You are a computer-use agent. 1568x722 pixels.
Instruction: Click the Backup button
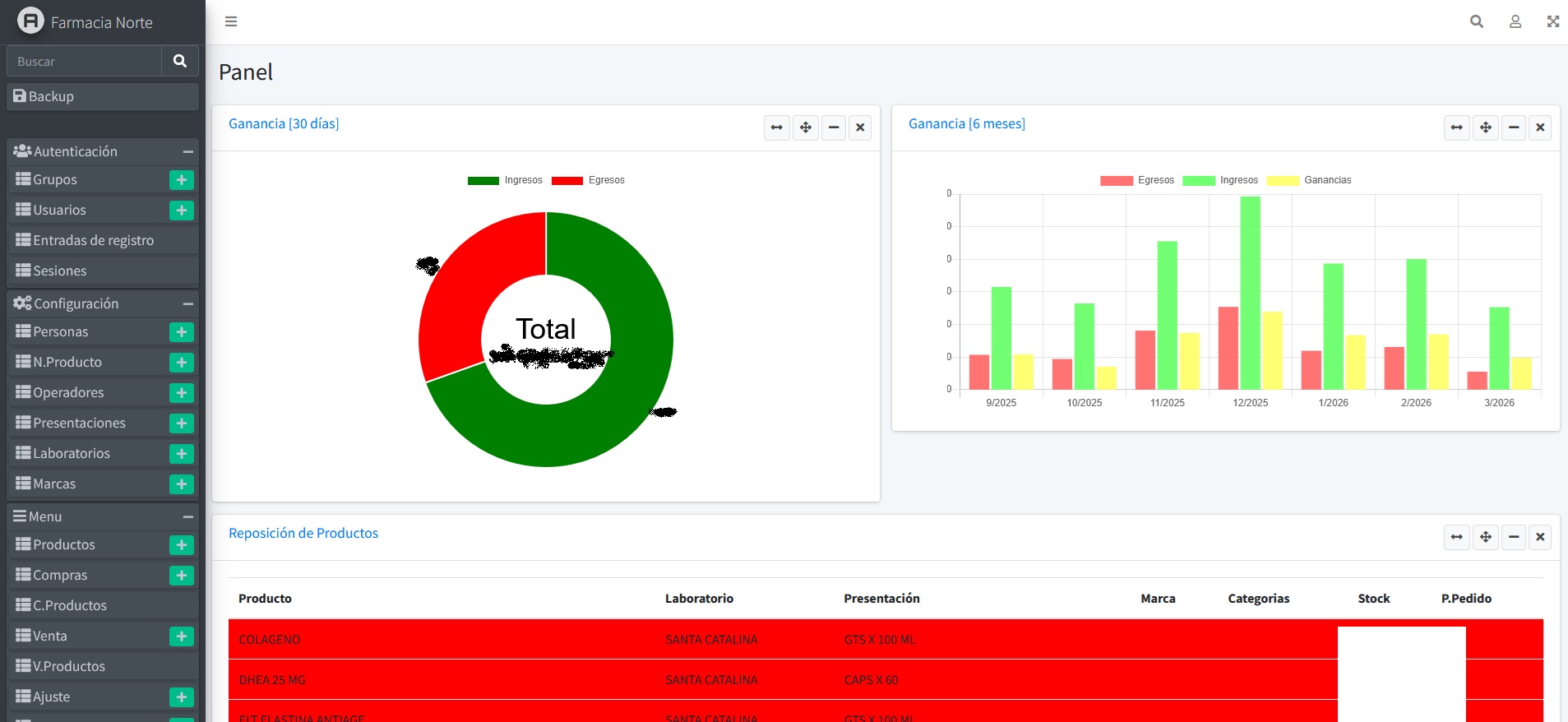(x=103, y=97)
